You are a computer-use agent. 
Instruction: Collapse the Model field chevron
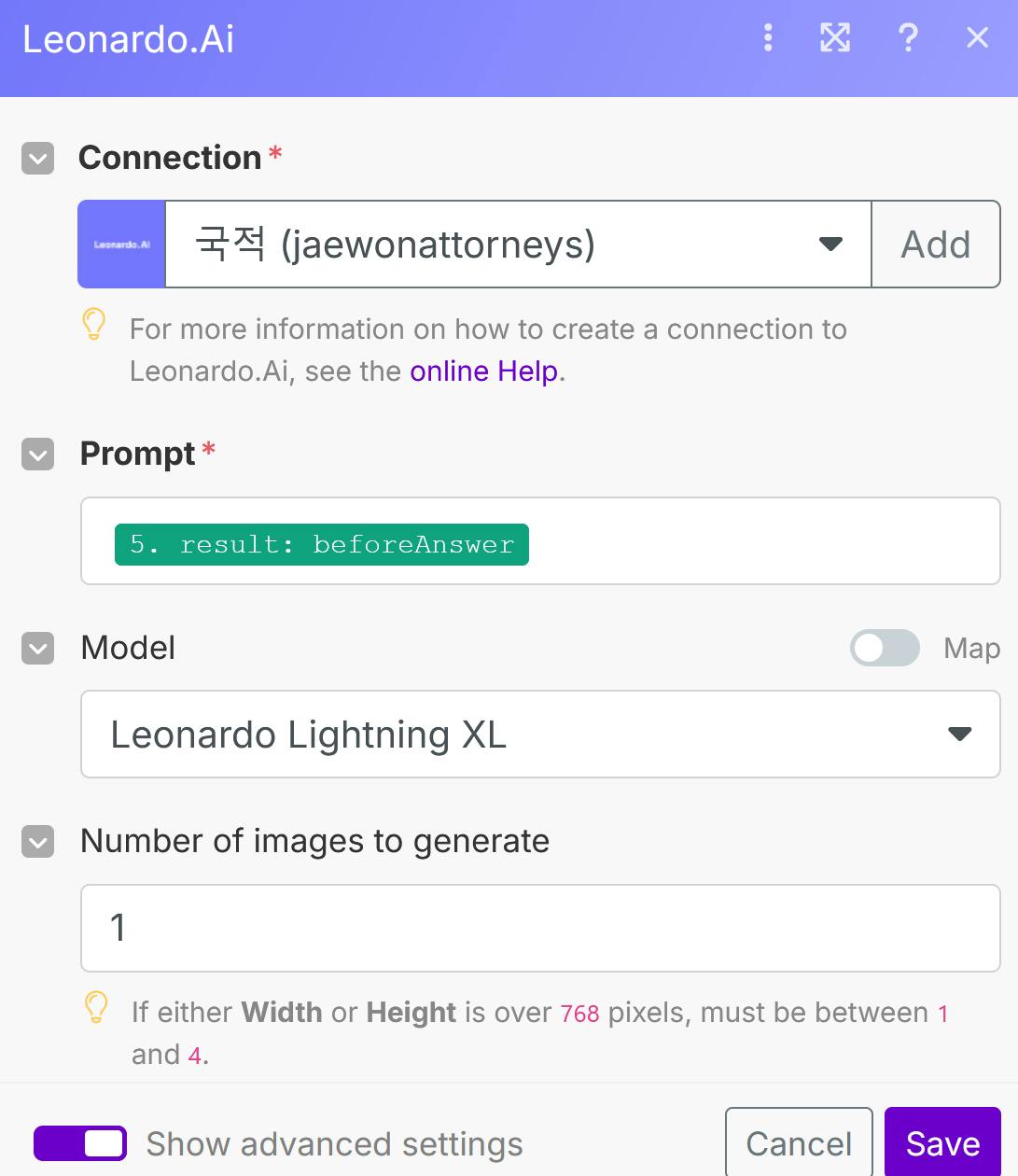click(38, 649)
